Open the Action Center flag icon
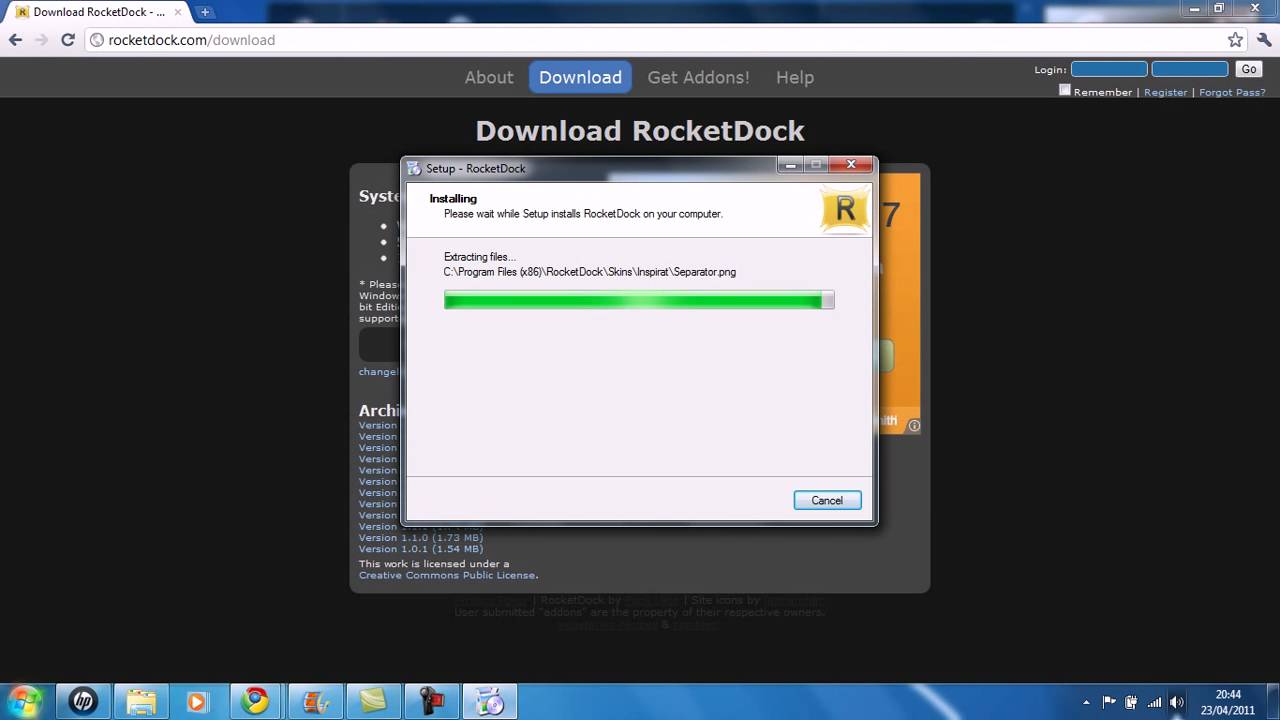1280x720 pixels. tap(1110, 702)
